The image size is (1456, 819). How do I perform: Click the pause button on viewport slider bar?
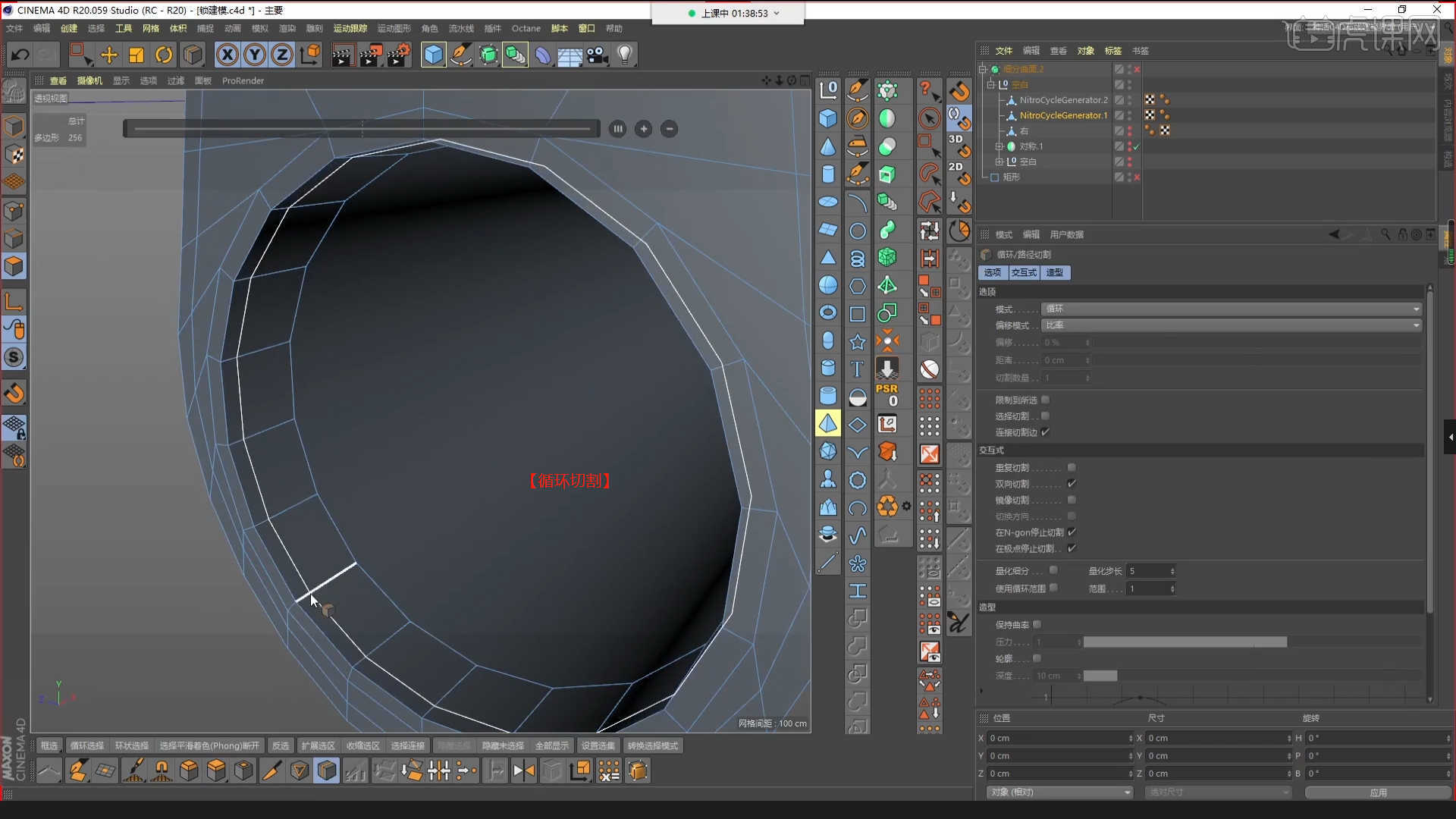coord(618,129)
